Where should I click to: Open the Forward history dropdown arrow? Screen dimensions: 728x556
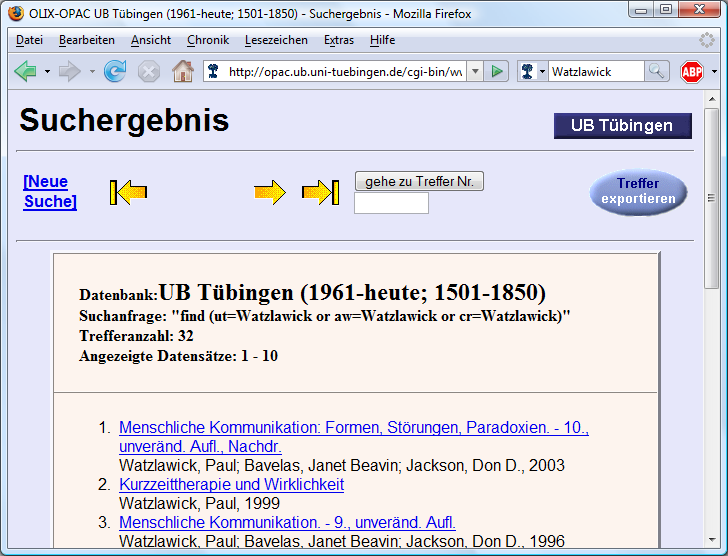(92, 71)
